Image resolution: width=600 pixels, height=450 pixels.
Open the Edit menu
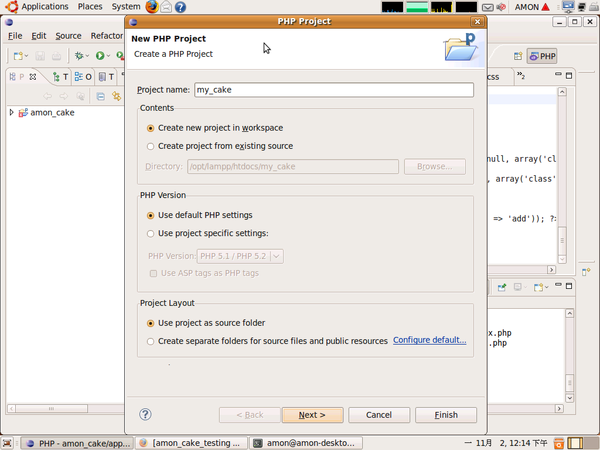click(x=39, y=36)
